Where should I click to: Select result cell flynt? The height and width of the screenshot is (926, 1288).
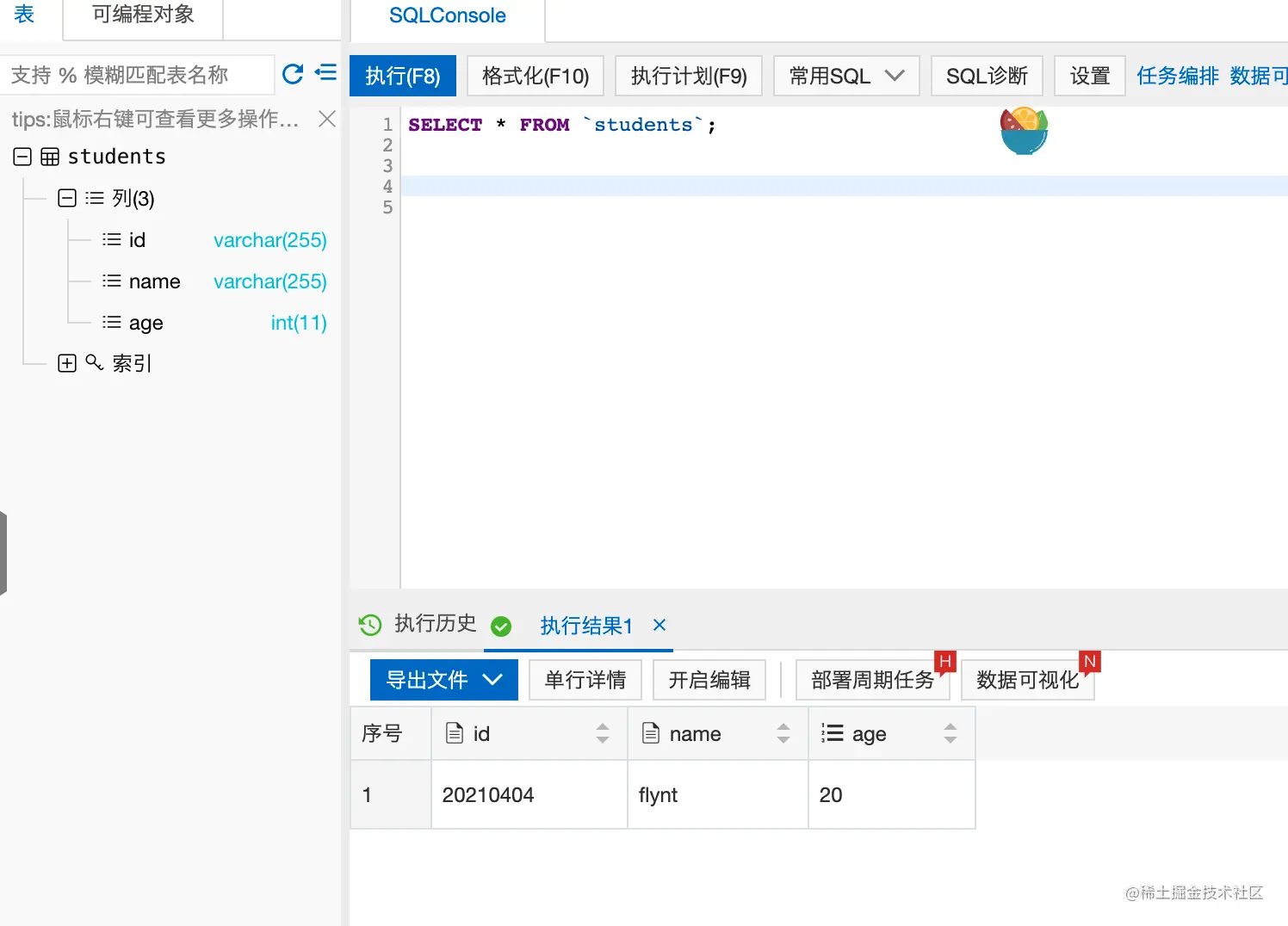pyautogui.click(x=718, y=795)
